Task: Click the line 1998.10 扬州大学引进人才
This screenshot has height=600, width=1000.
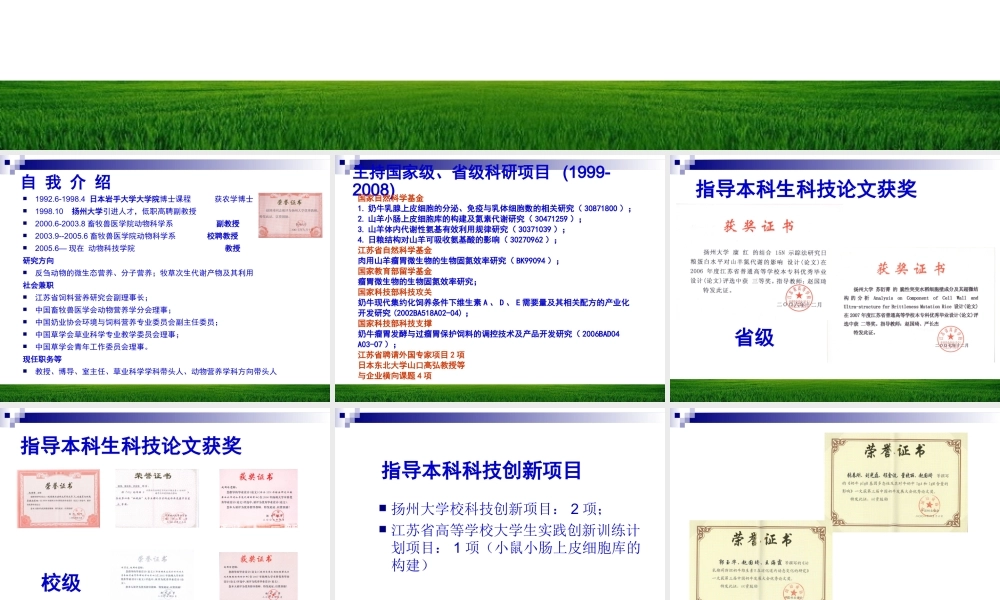Action: [115, 211]
